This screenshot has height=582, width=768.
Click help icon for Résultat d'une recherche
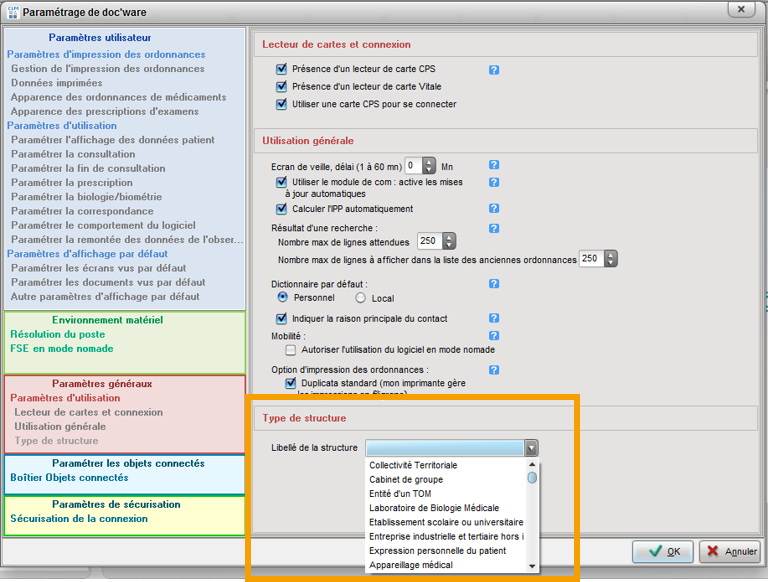point(494,229)
